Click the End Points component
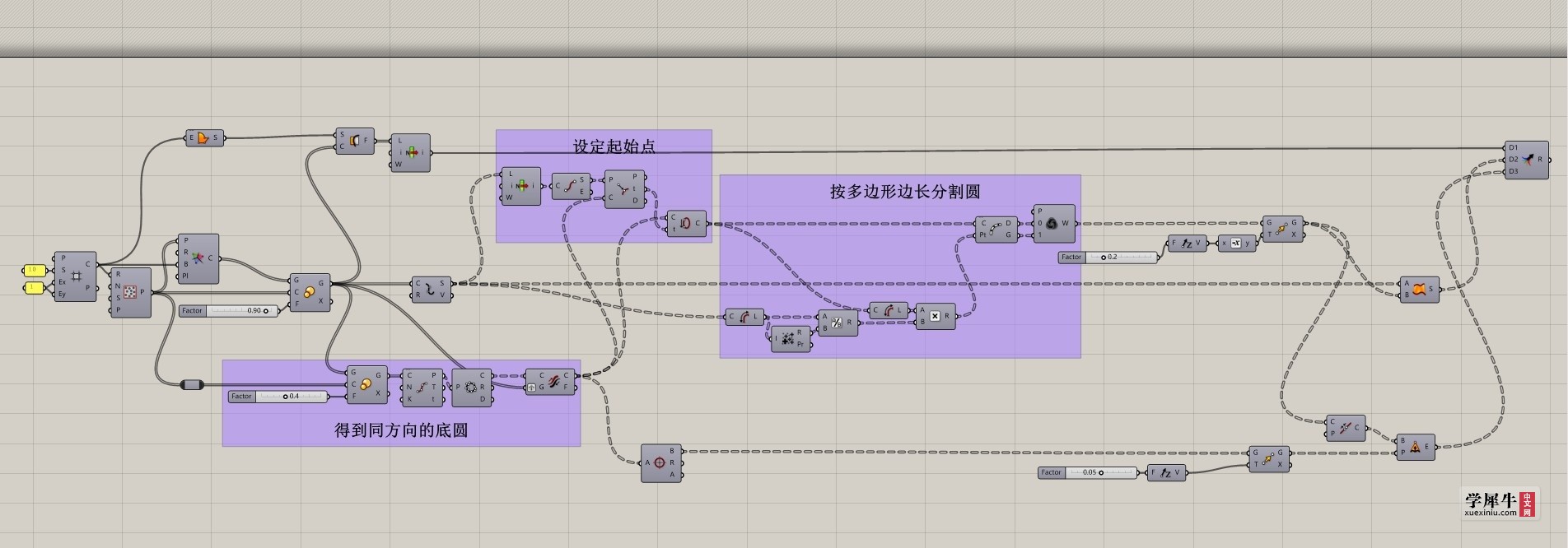The image size is (1568, 548). [572, 186]
